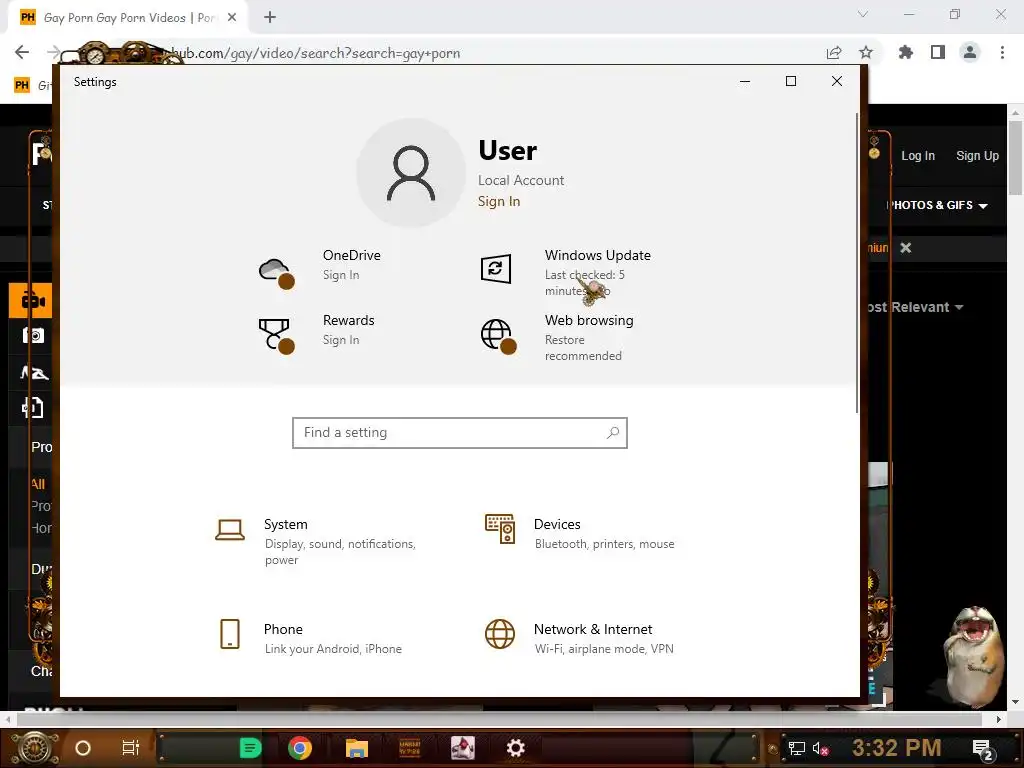
Task: Go back in Chrome
Action: pos(22,52)
